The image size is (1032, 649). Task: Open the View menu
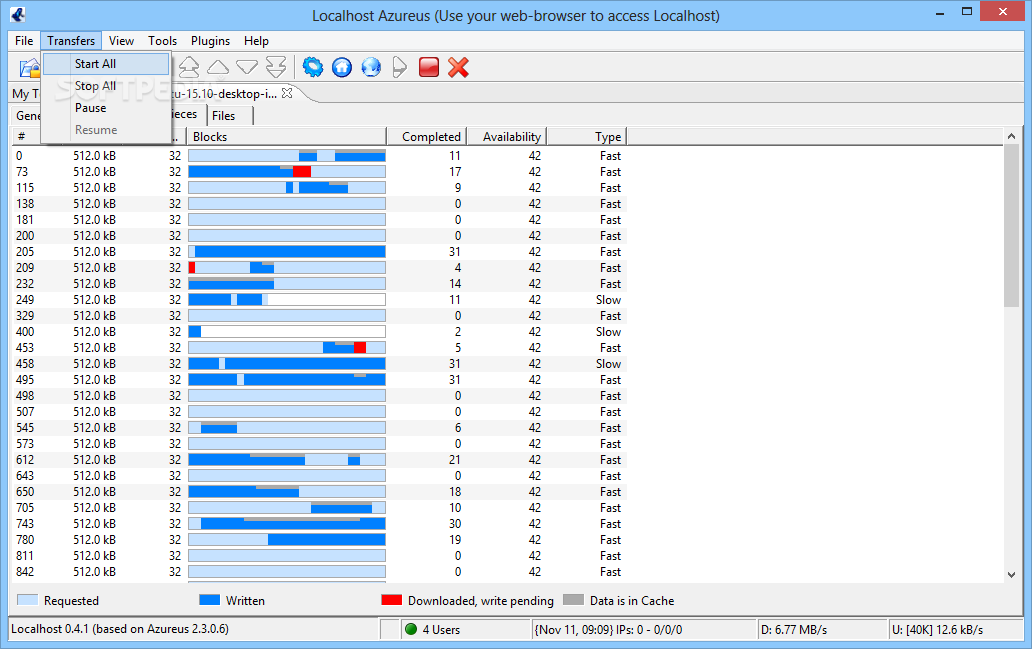tap(121, 41)
